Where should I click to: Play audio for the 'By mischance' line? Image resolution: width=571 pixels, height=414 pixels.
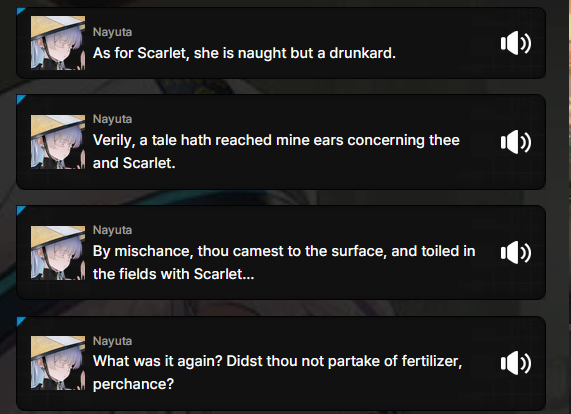(516, 252)
